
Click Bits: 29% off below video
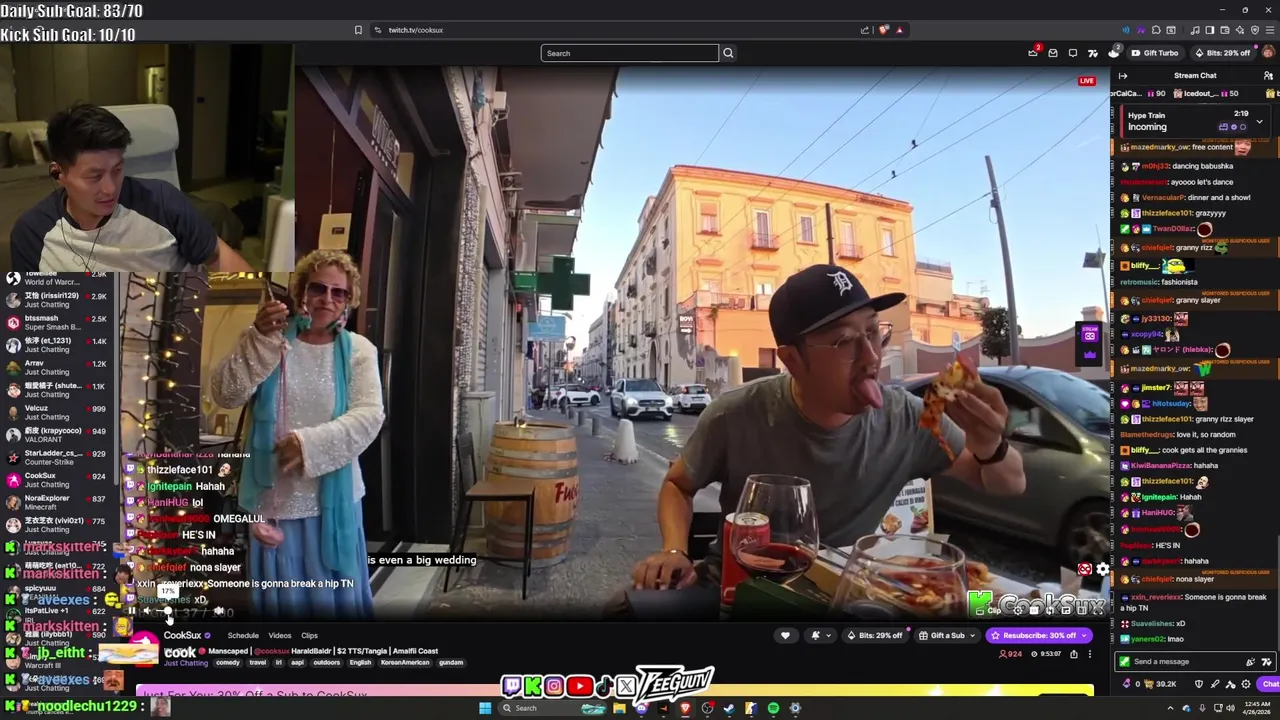tap(874, 635)
